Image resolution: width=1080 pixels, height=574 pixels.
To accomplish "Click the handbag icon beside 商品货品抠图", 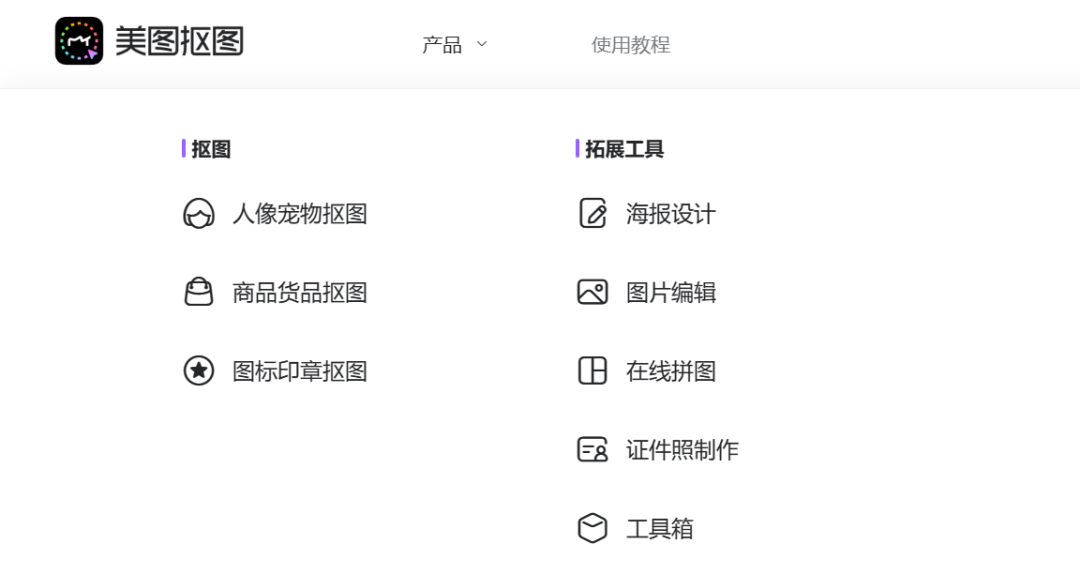I will 199,292.
